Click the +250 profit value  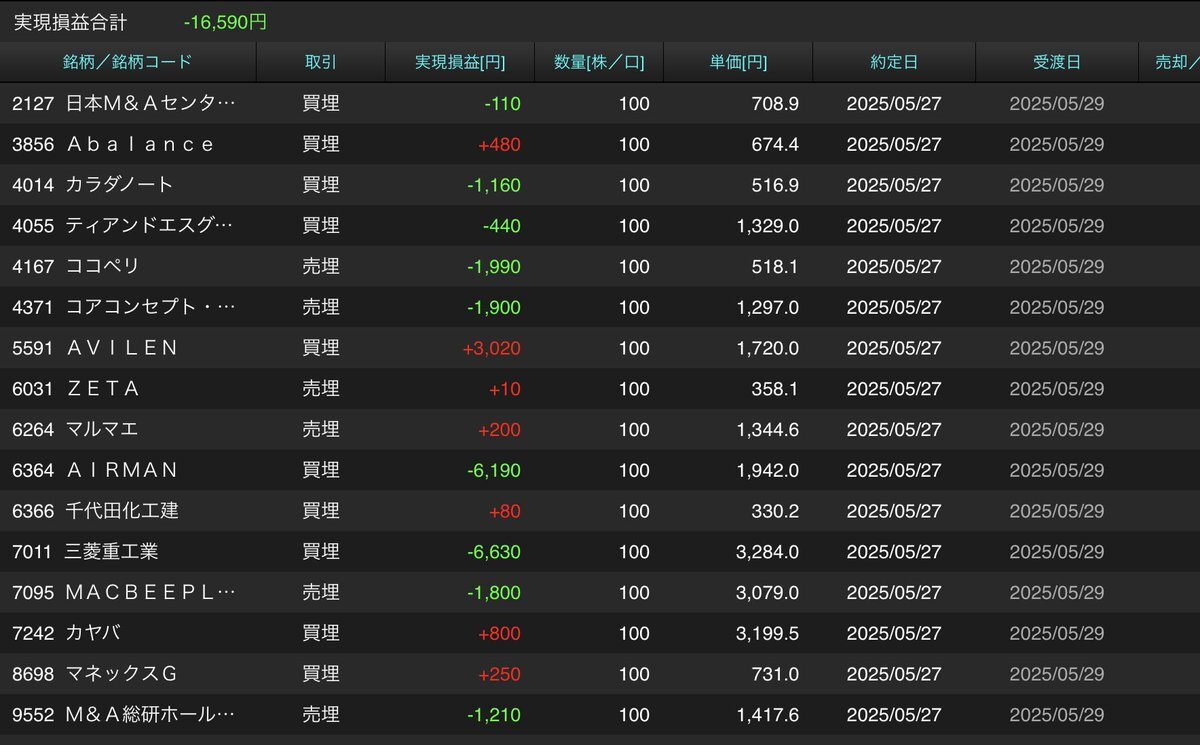point(499,674)
